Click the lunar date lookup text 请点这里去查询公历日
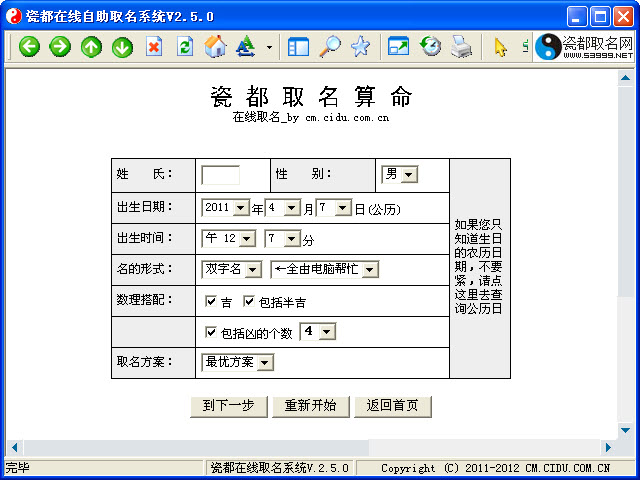The image size is (640, 480). pyautogui.click(x=478, y=295)
